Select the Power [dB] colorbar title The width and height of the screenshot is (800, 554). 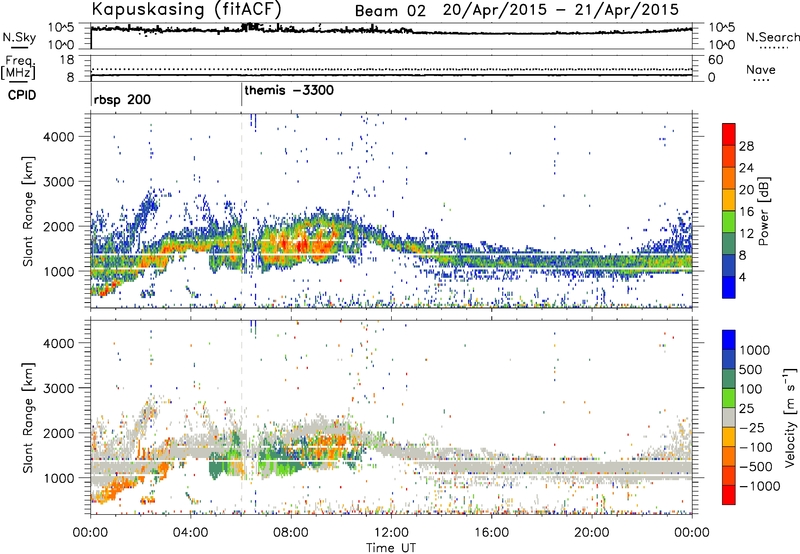763,211
